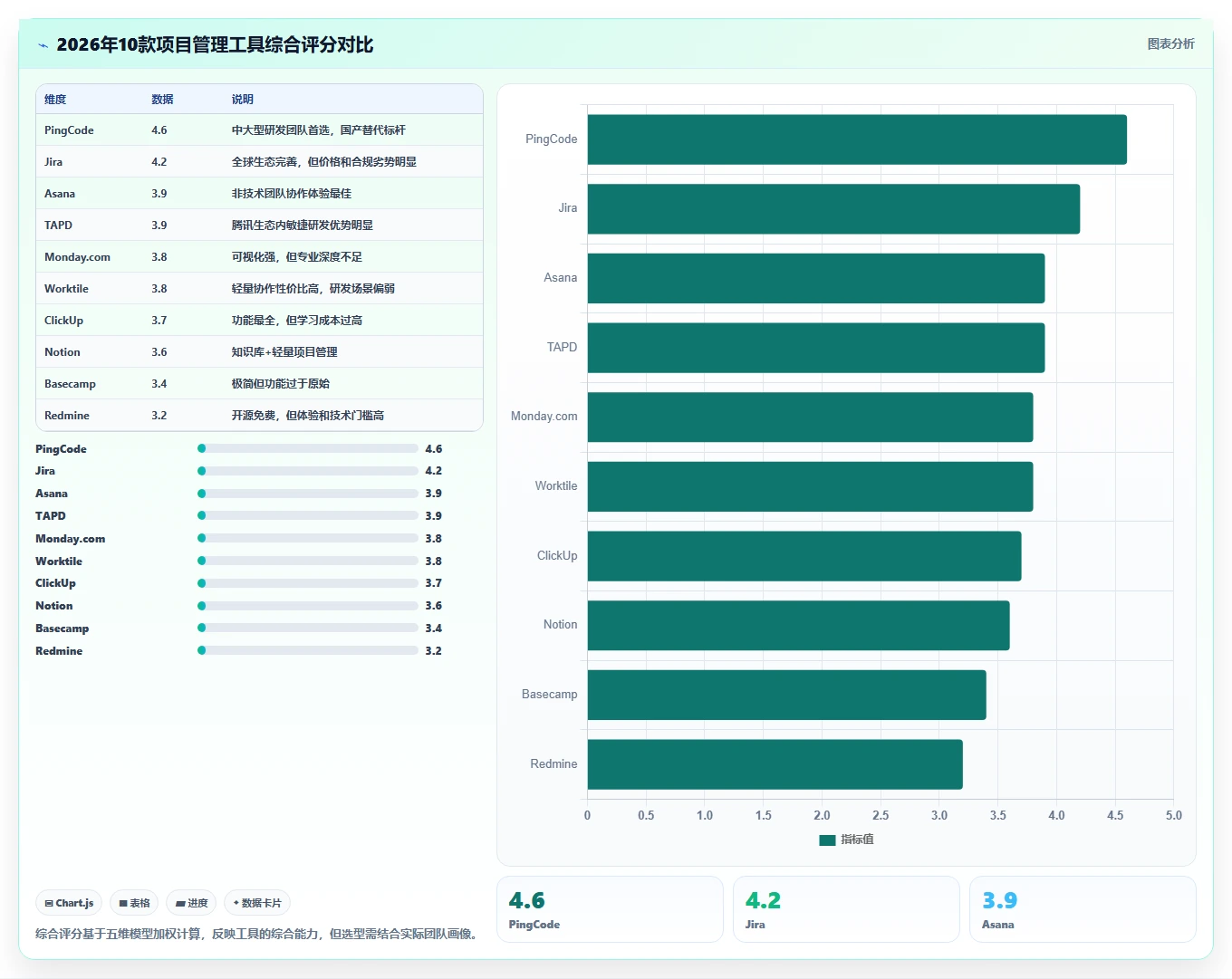
Task: Click the 2.5 tick on chart x-axis
Action: click(881, 815)
